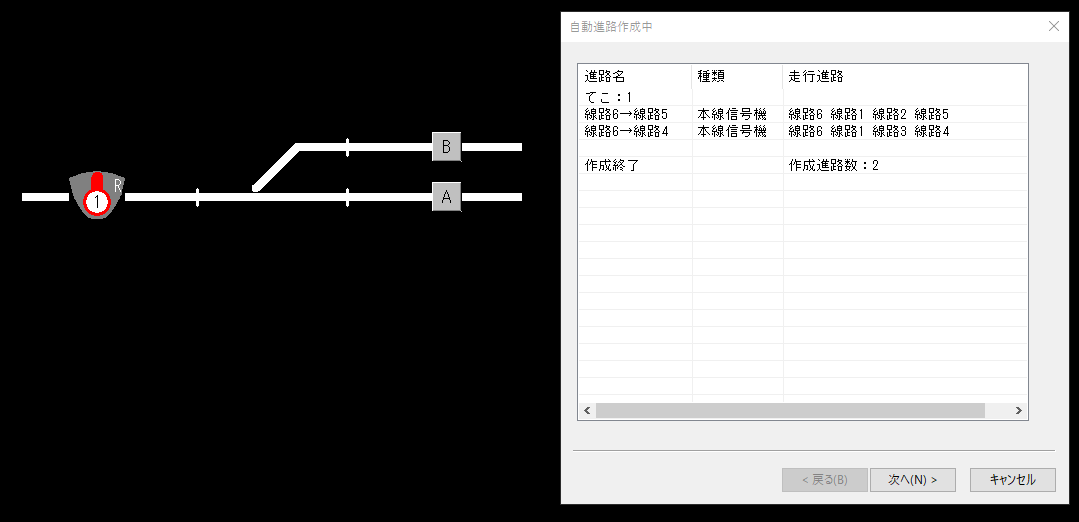Screen dimensions: 1079x522
Task: Select the 線路6→線路5 route row
Action: [802, 114]
